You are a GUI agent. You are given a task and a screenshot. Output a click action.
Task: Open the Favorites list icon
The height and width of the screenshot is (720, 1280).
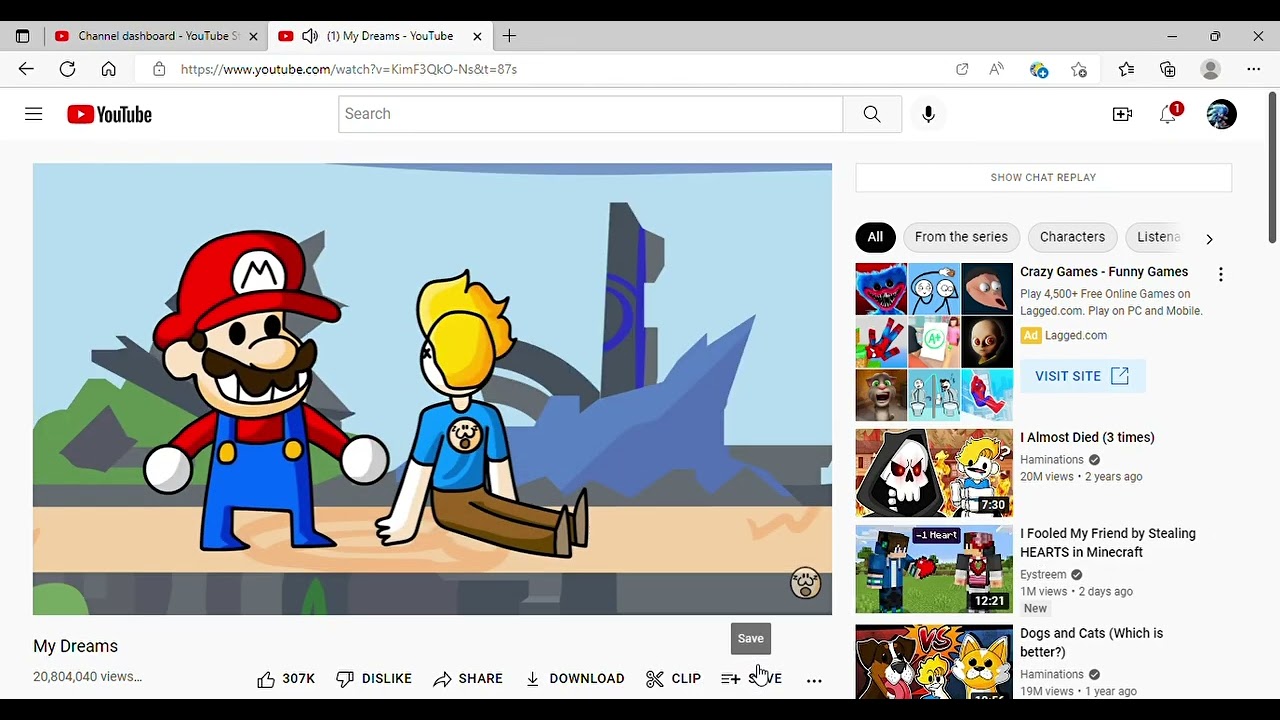pos(1126,69)
